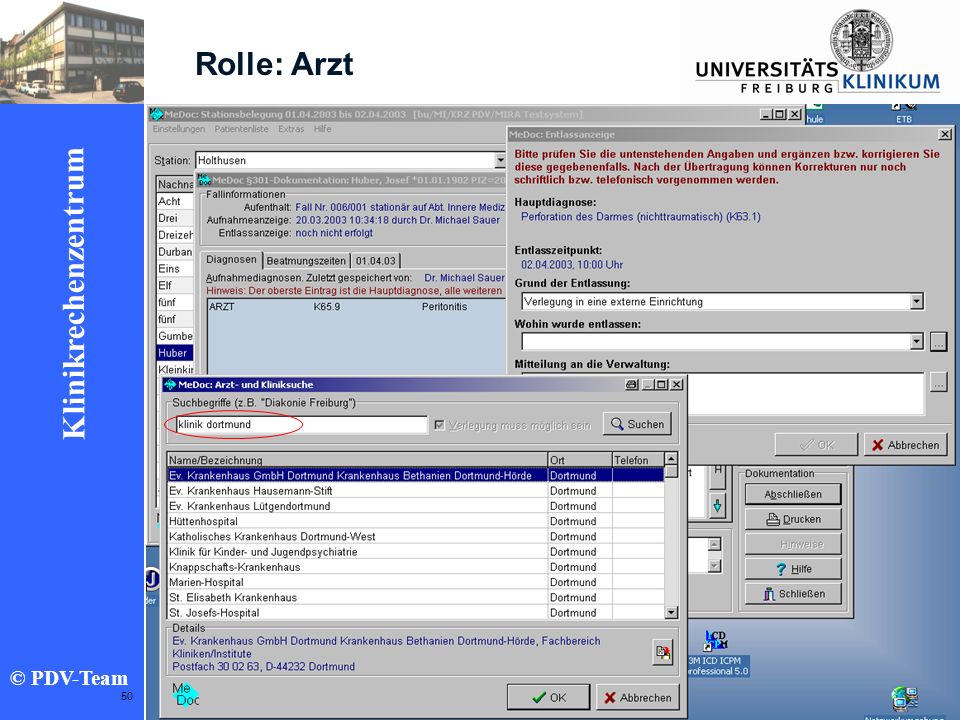Select the Marien-Hospital row
Viewport: 960px width, 720px height.
click(x=416, y=582)
